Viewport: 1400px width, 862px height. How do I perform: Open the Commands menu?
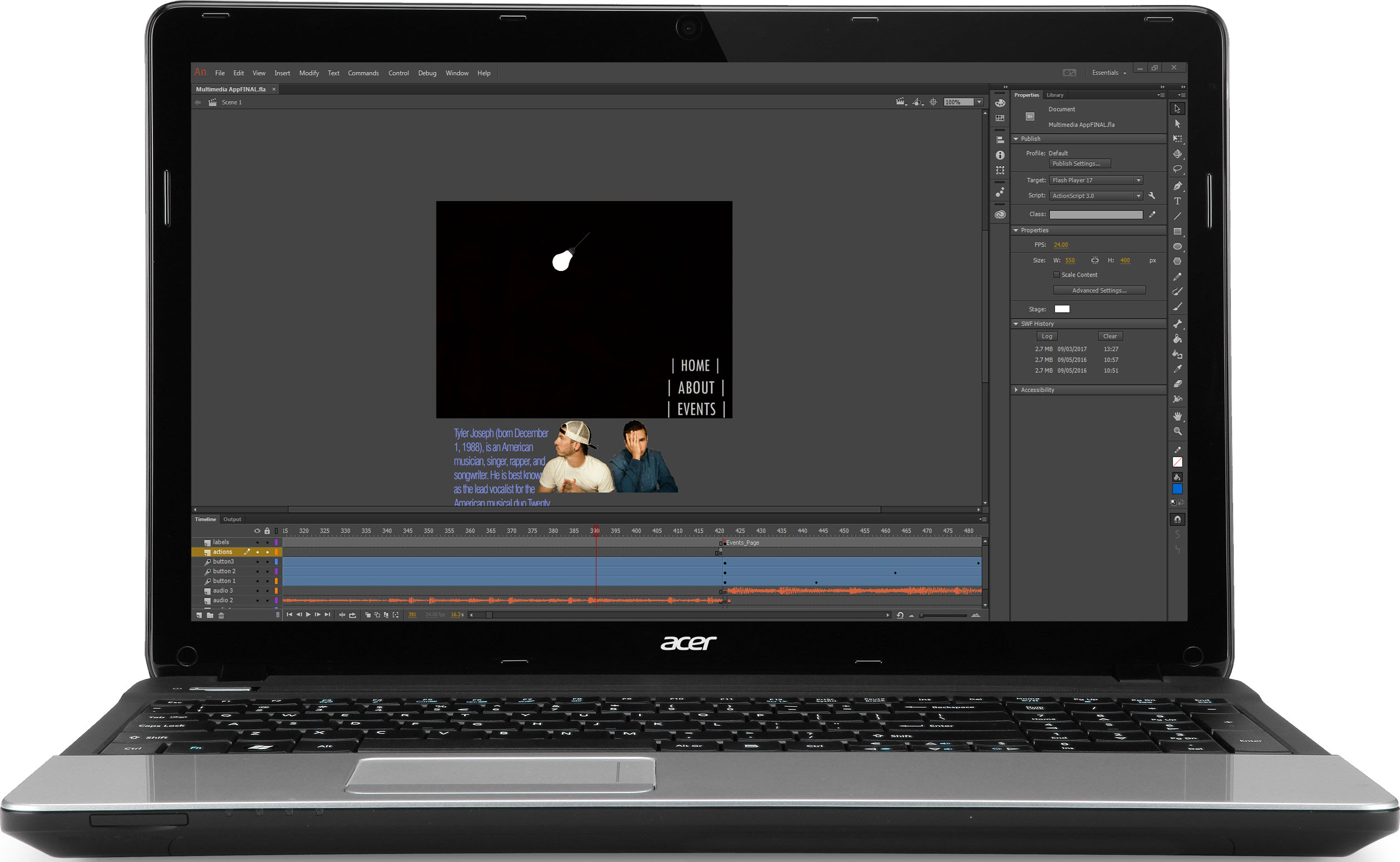pyautogui.click(x=363, y=73)
